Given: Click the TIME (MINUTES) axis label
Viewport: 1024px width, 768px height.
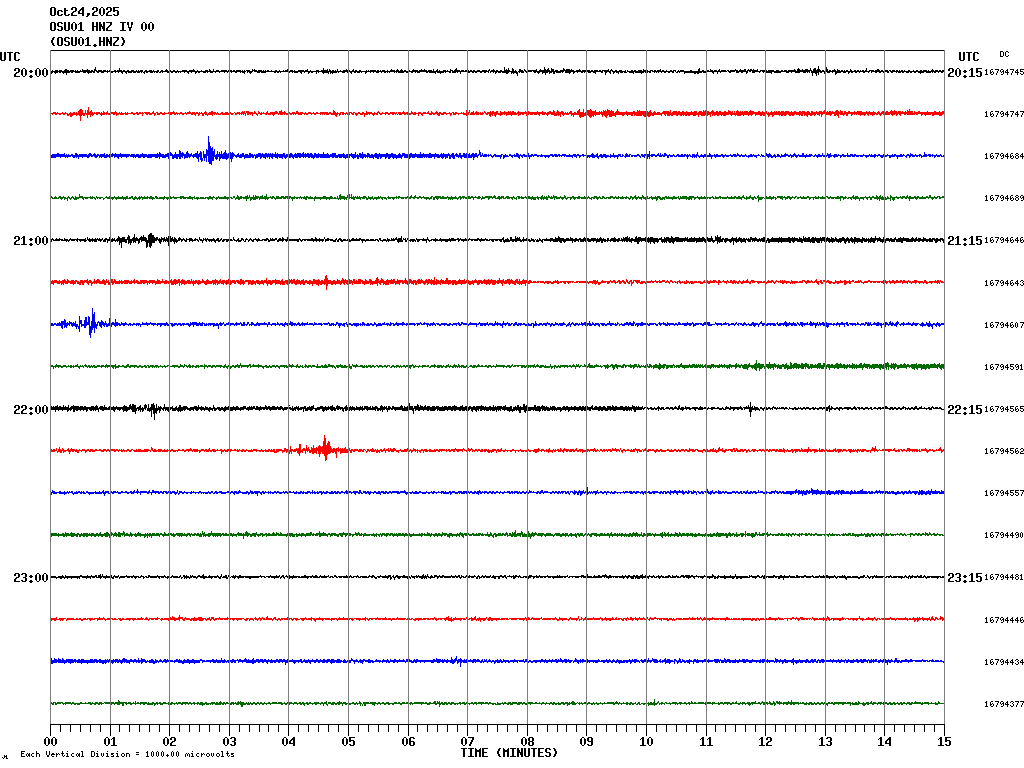Looking at the screenshot, I should click(x=509, y=752).
